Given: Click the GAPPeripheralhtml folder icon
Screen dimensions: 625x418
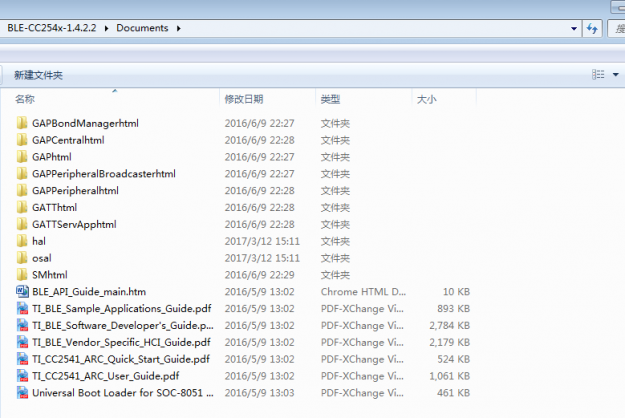Looking at the screenshot, I should point(22,190).
